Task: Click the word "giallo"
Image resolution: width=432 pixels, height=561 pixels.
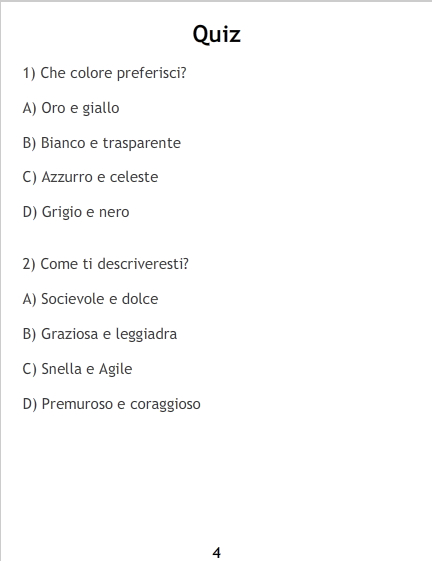Action: click(101, 108)
